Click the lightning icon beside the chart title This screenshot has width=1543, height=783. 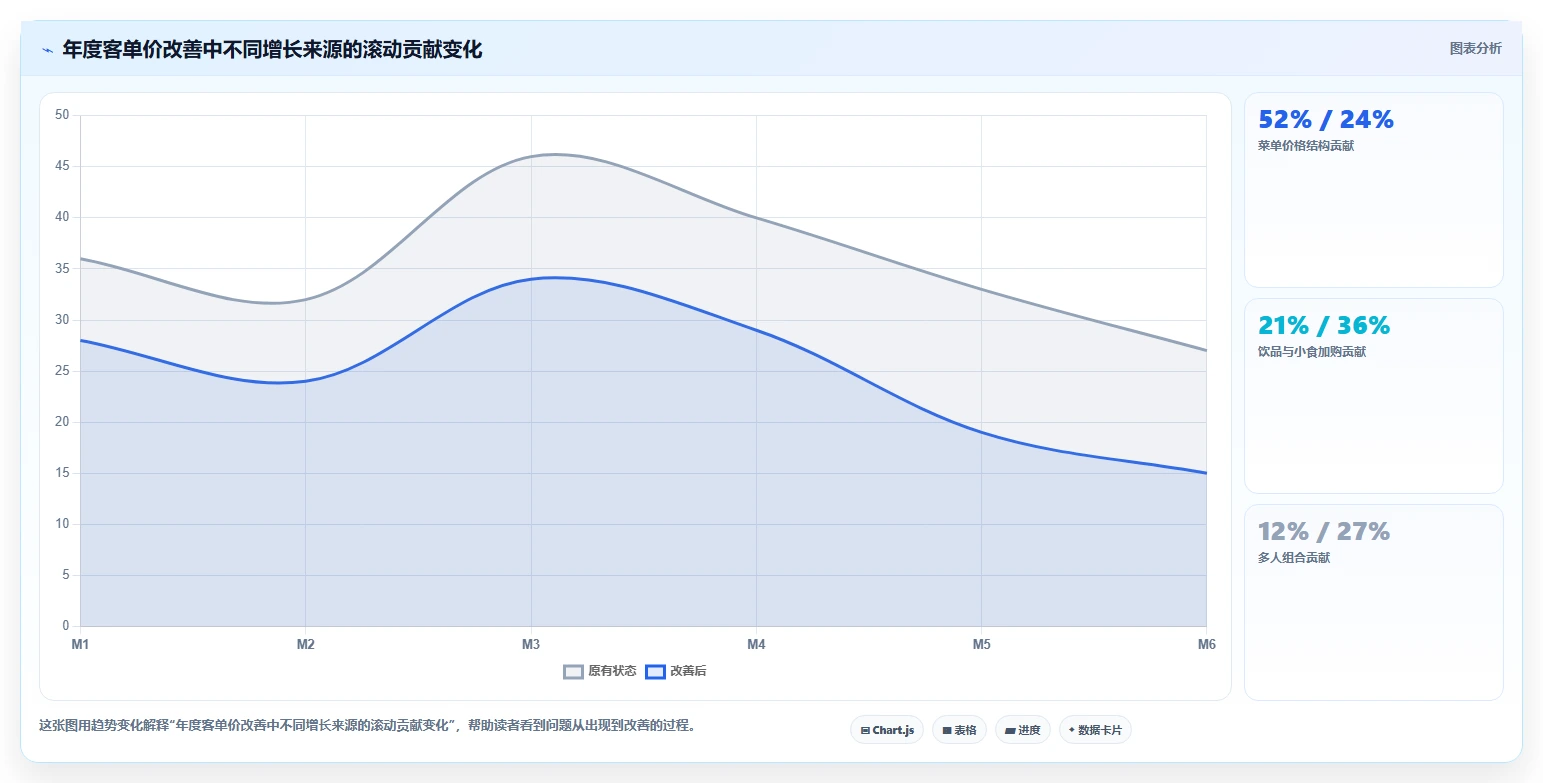(x=47, y=49)
